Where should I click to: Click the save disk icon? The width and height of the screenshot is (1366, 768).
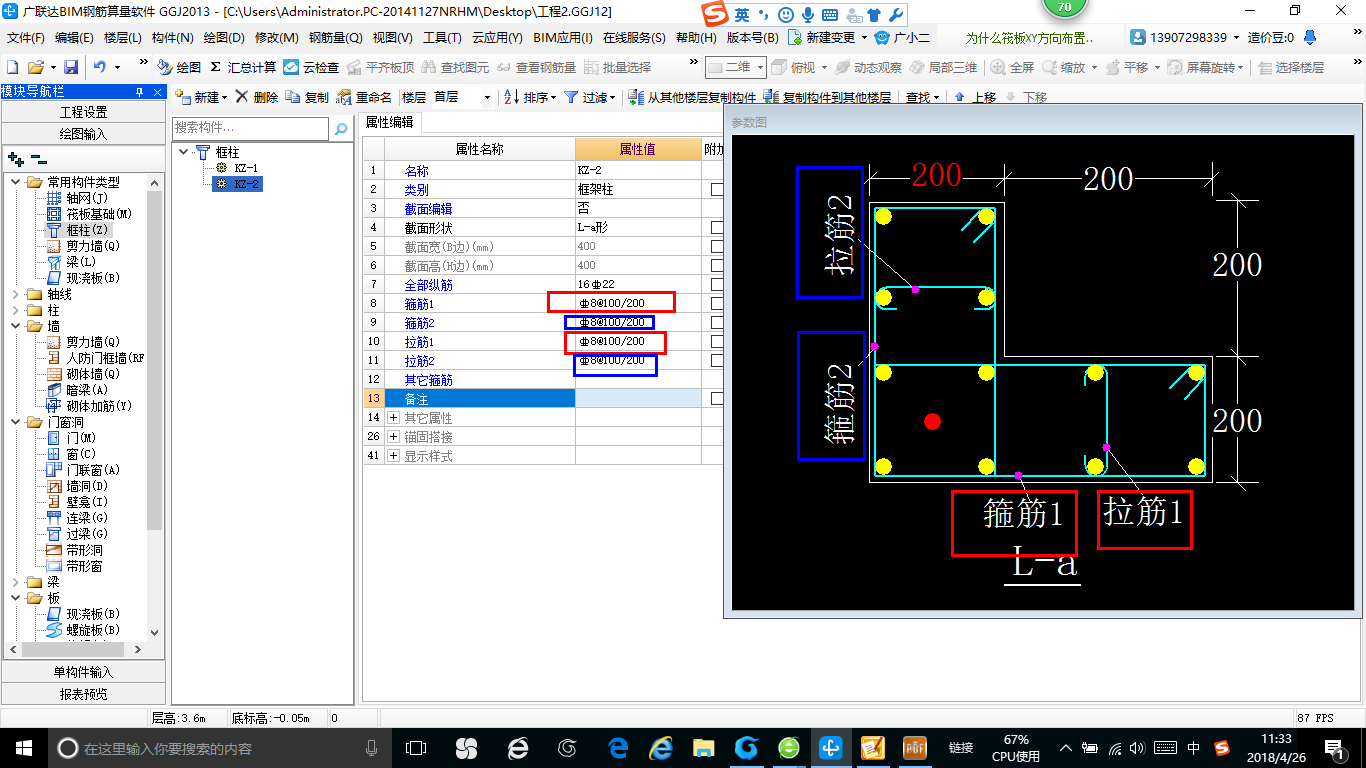pos(71,67)
